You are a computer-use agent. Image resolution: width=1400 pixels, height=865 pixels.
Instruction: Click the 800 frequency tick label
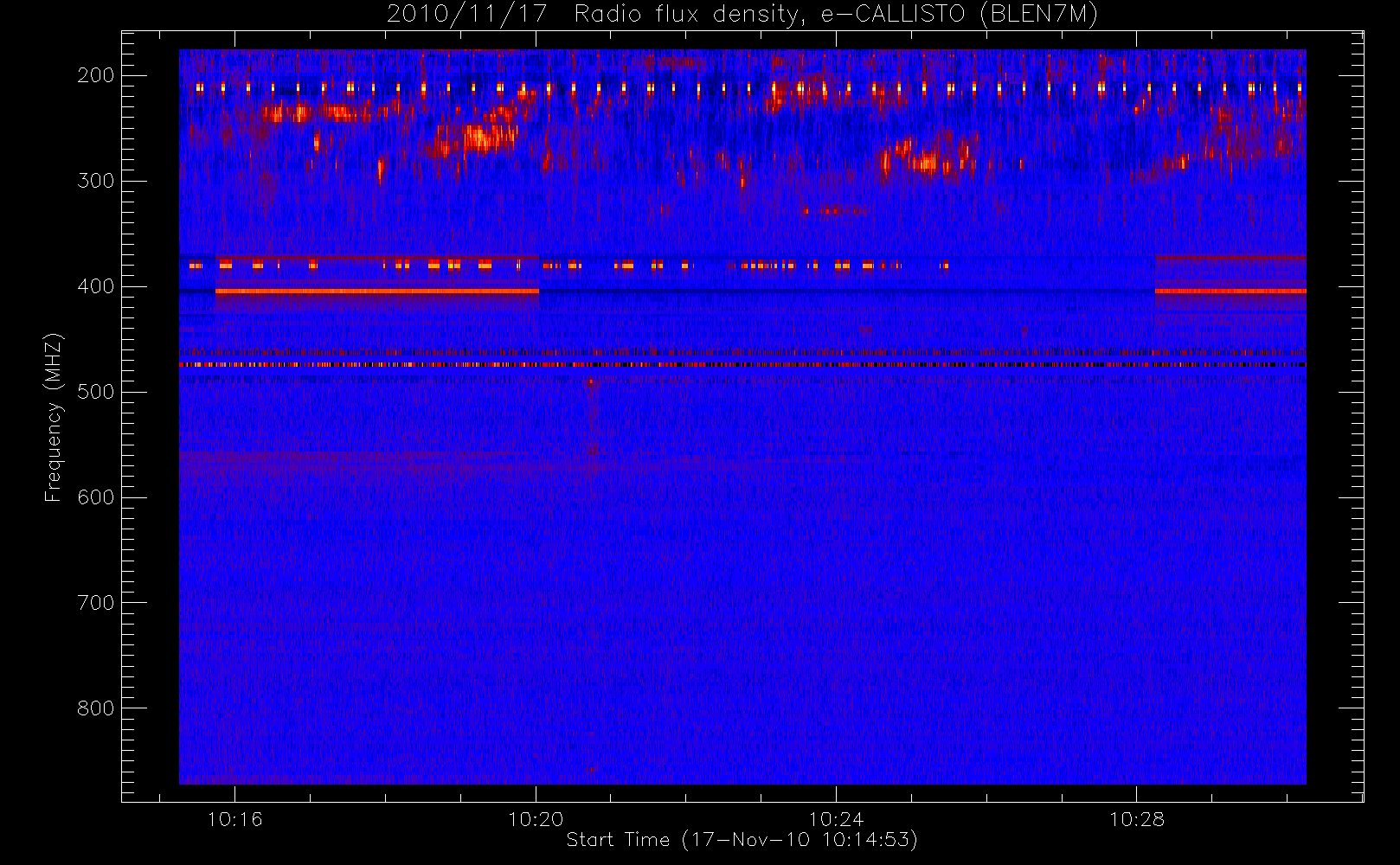(96, 708)
